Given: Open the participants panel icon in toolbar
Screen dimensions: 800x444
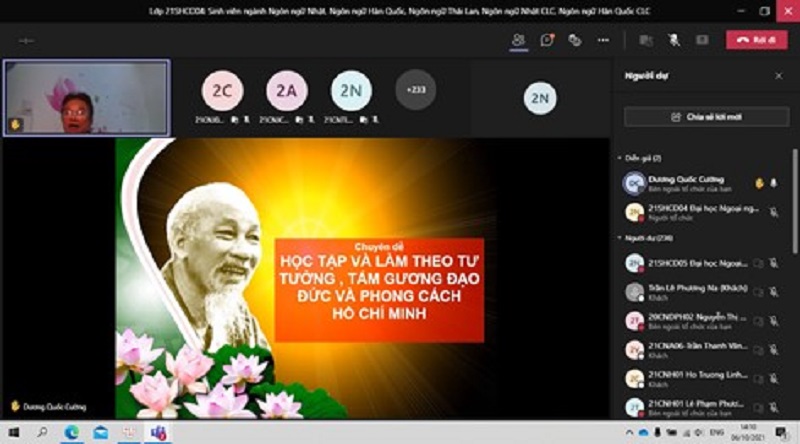Looking at the screenshot, I should 518,40.
